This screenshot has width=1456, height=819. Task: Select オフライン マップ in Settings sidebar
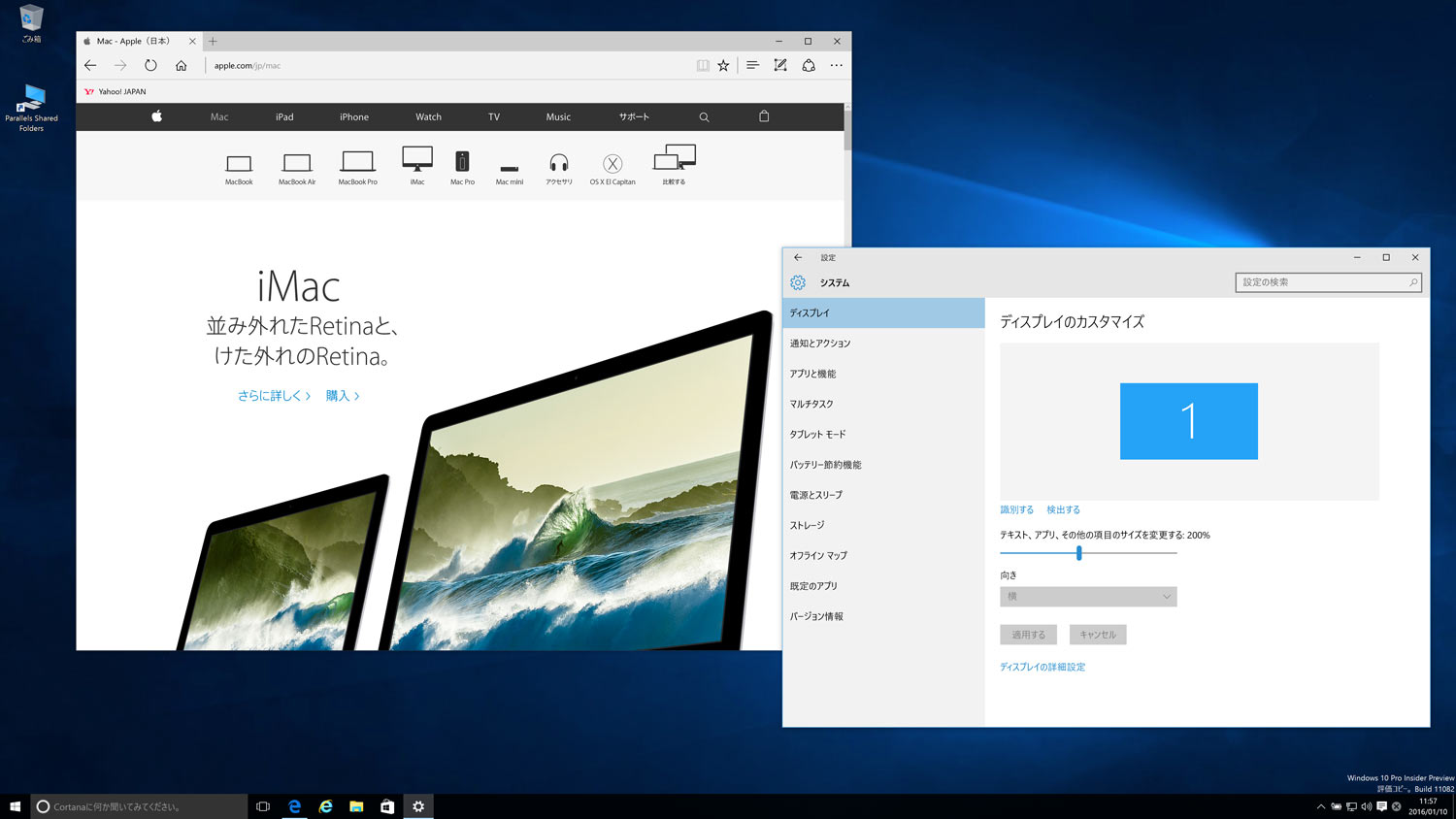point(883,555)
